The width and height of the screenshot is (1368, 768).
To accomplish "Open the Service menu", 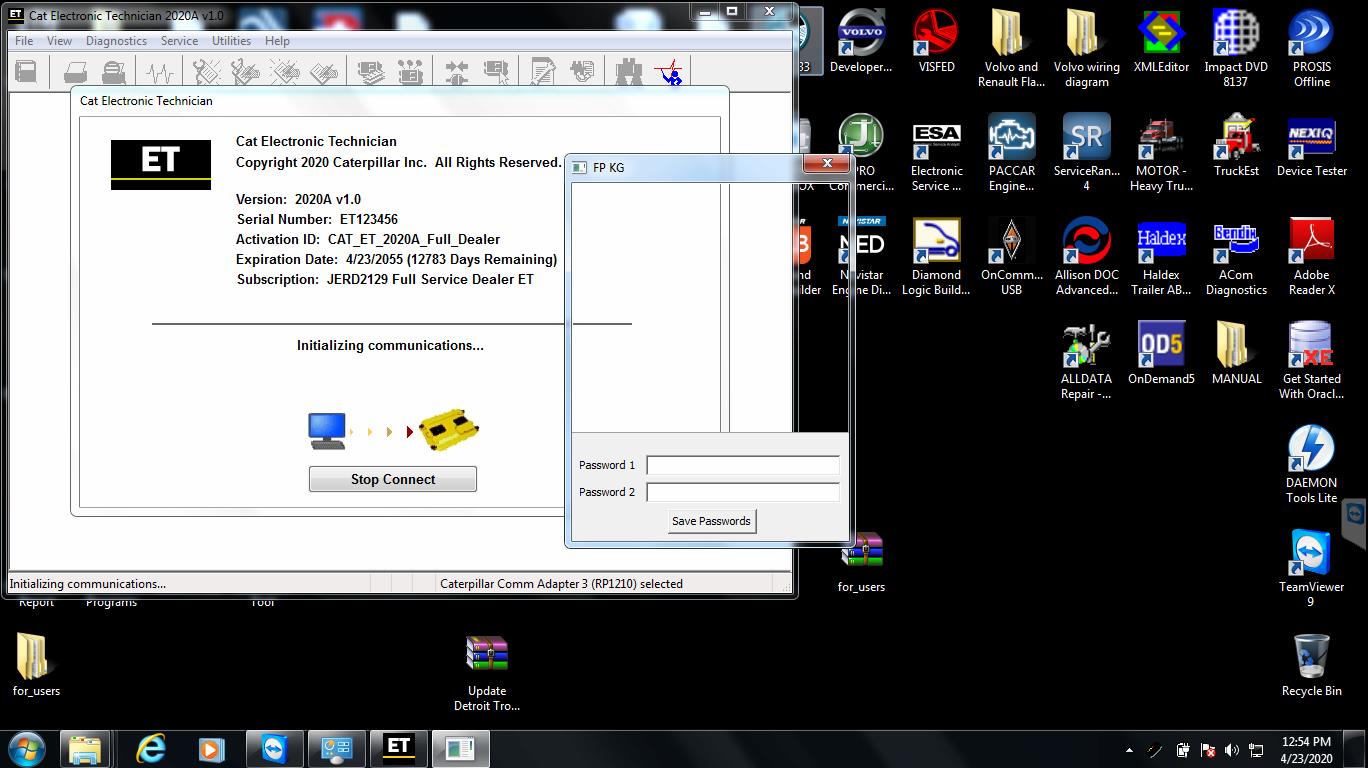I will pos(179,41).
